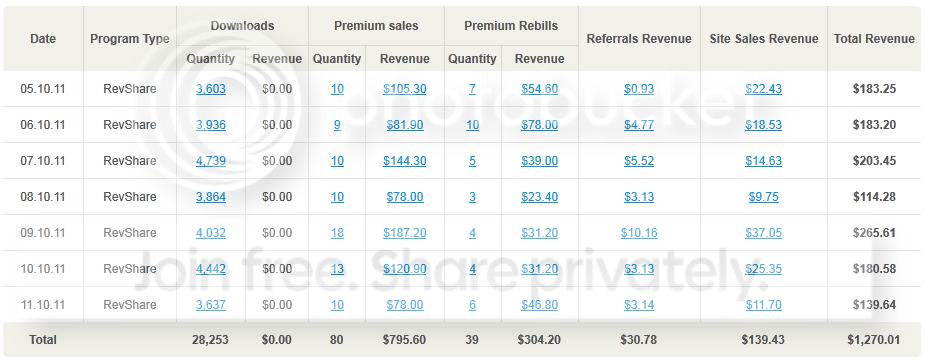Select total downloads 28,253 cell
Image resolution: width=925 pixels, height=364 pixels.
(x=210, y=340)
